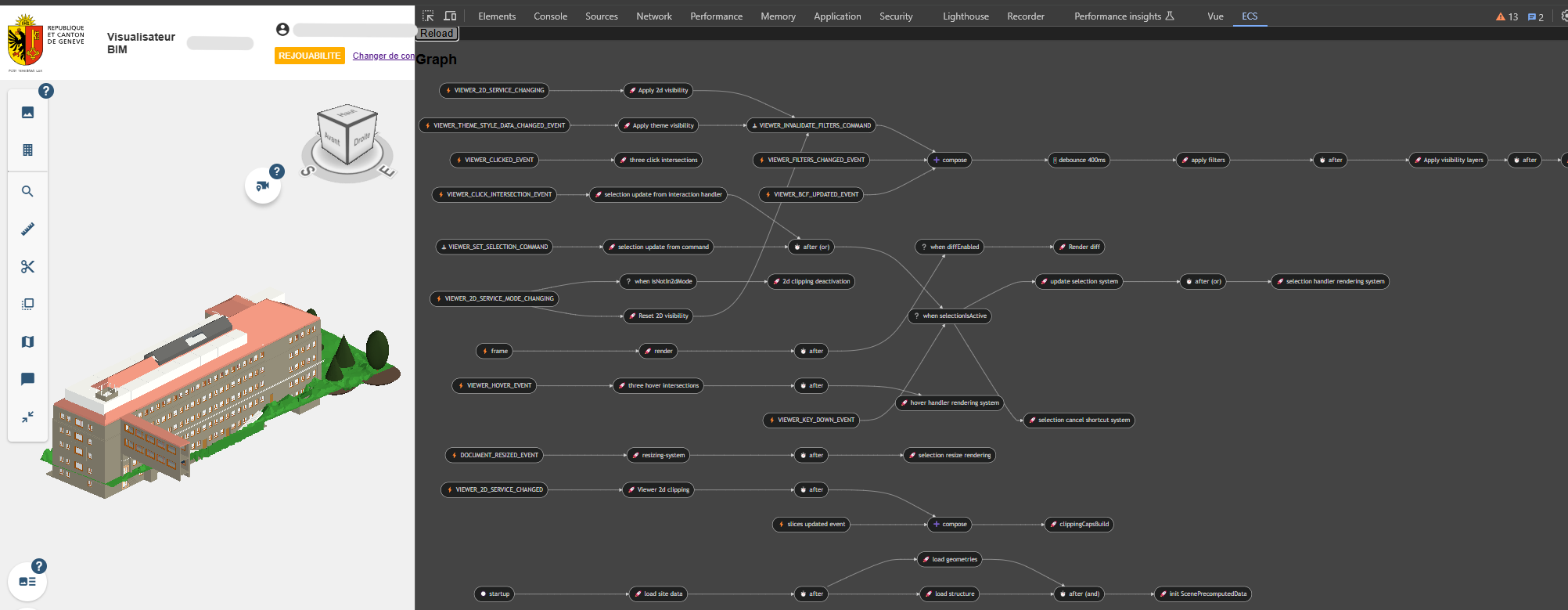Click the E compass marker on view cube
Image resolution: width=1568 pixels, height=610 pixels.
(387, 170)
